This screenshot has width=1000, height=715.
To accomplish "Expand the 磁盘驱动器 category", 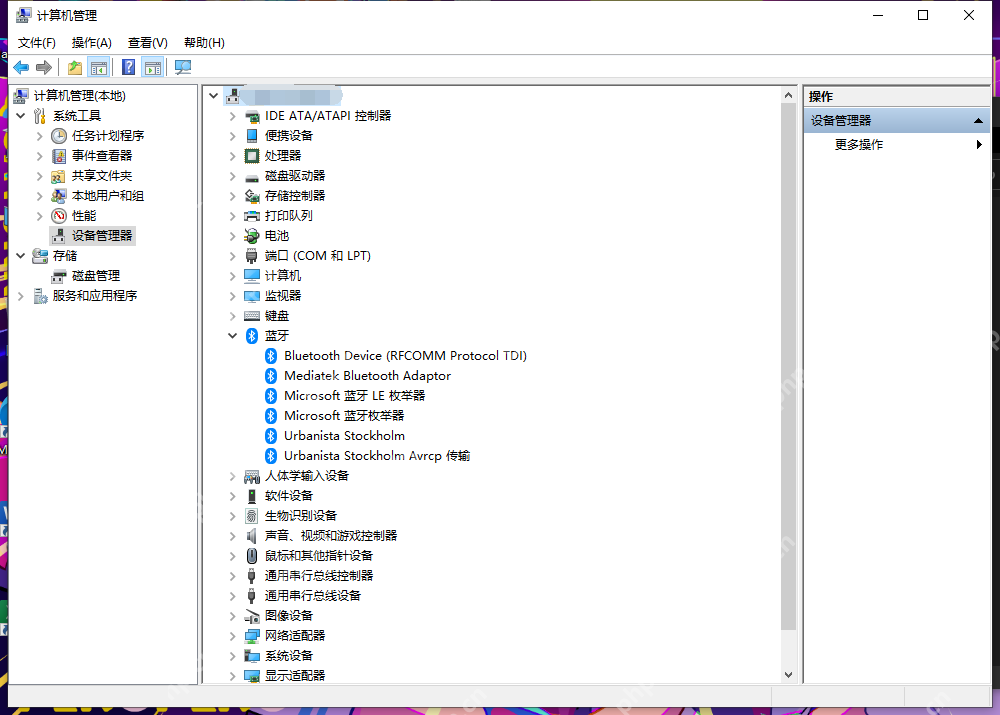I will click(232, 176).
